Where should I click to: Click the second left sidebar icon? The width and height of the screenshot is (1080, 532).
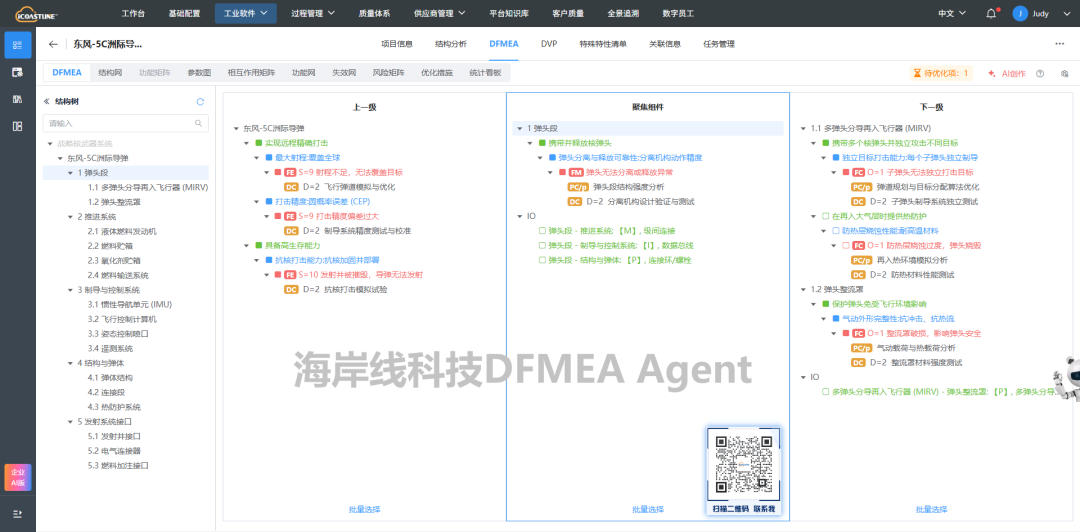click(x=18, y=72)
